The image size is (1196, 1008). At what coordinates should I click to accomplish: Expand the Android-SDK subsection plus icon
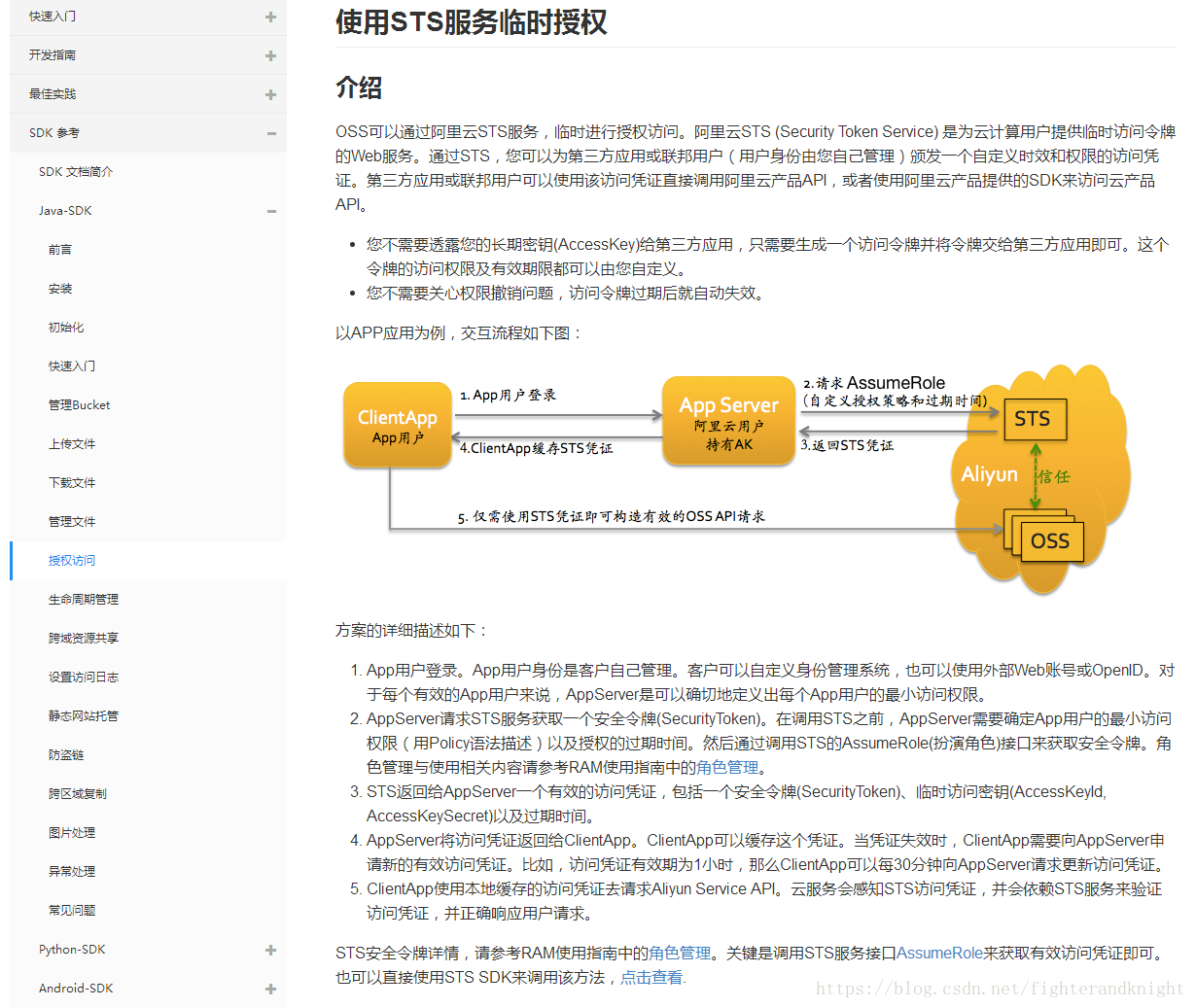[270, 989]
